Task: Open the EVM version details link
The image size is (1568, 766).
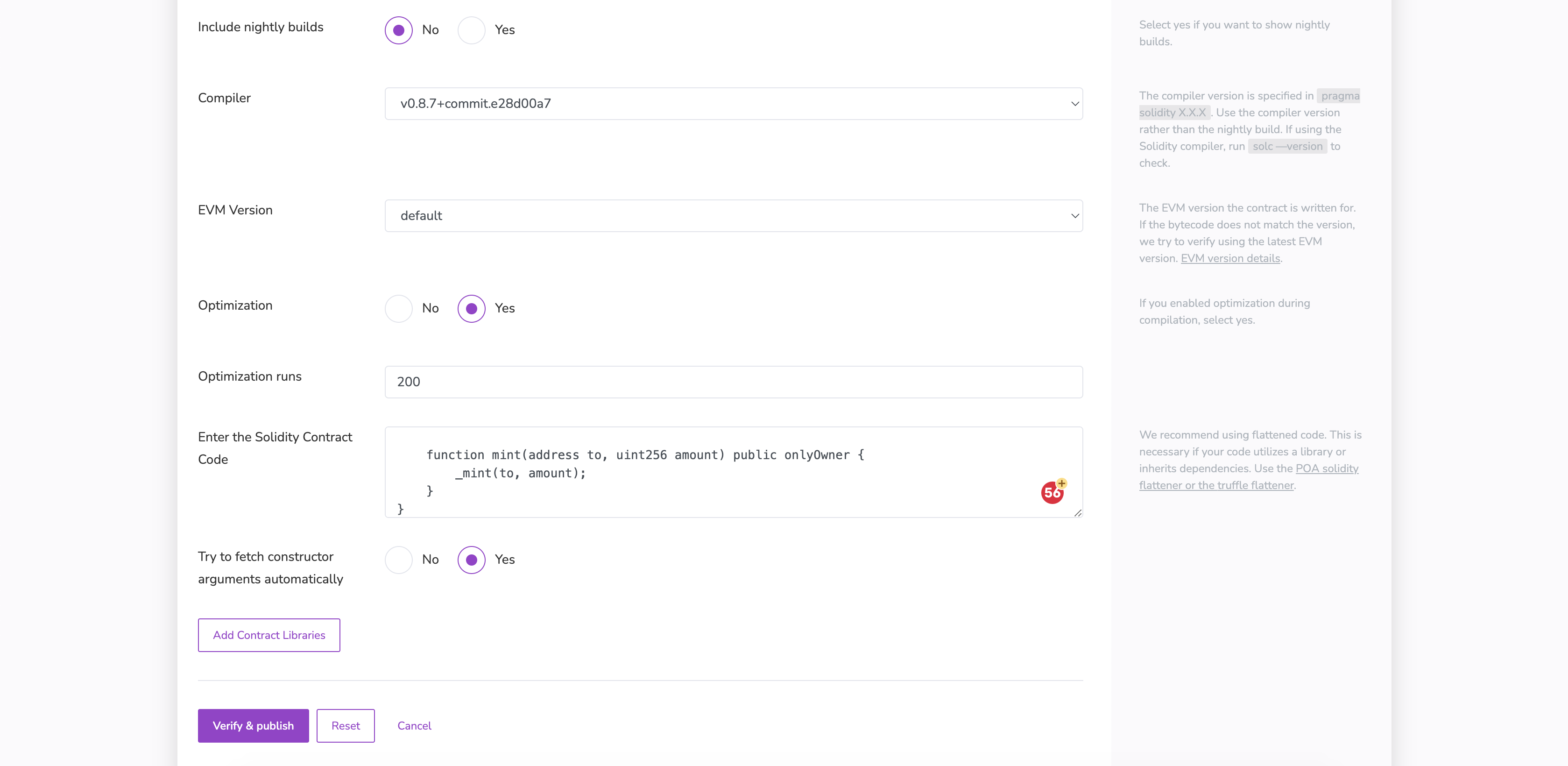Action: coord(1230,258)
